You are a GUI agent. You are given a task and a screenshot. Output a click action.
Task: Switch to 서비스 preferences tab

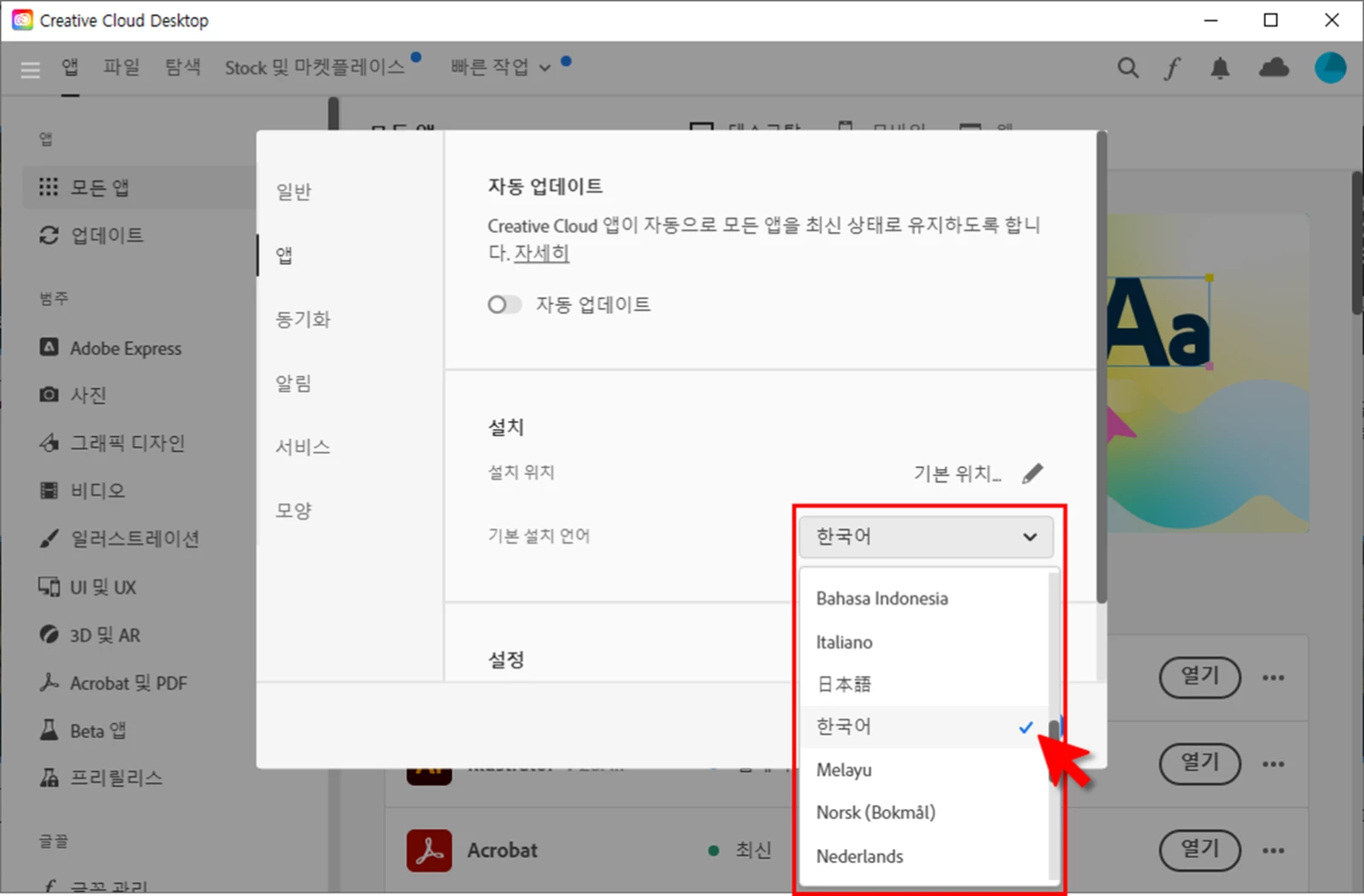[303, 447]
